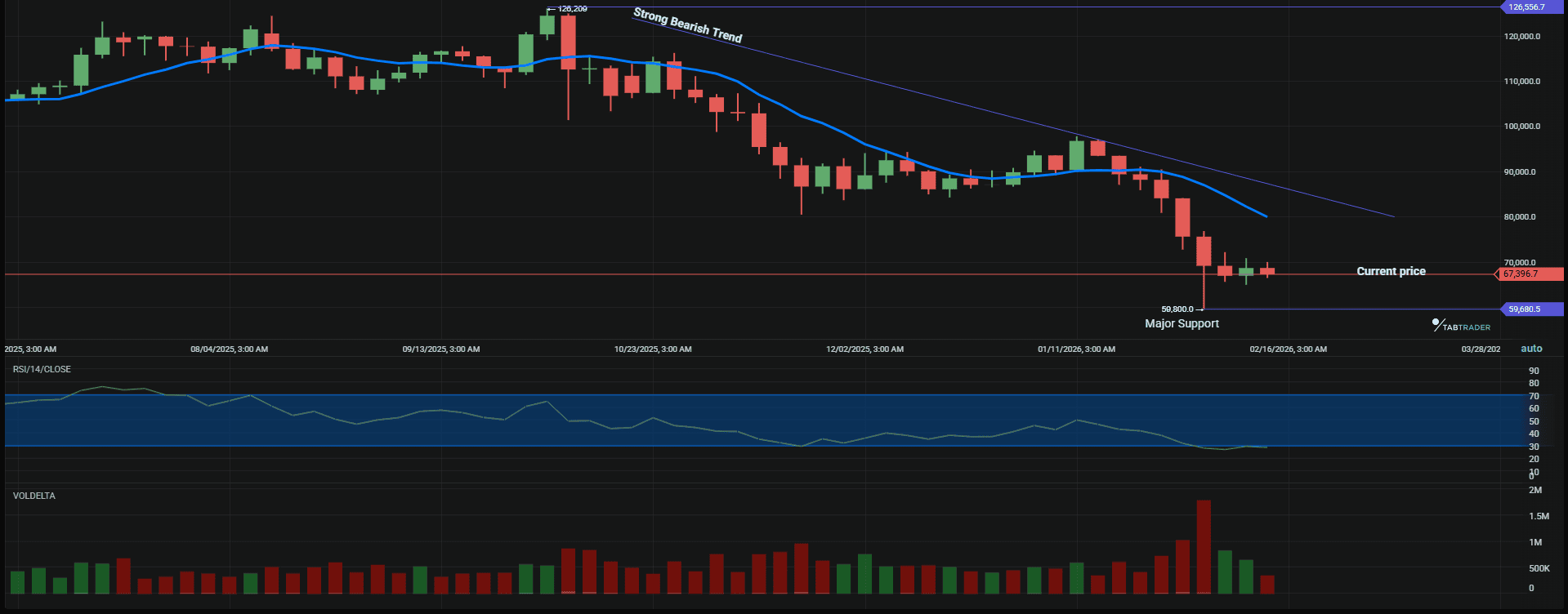
Task: Click the Current price text annotation
Action: pos(1391,271)
